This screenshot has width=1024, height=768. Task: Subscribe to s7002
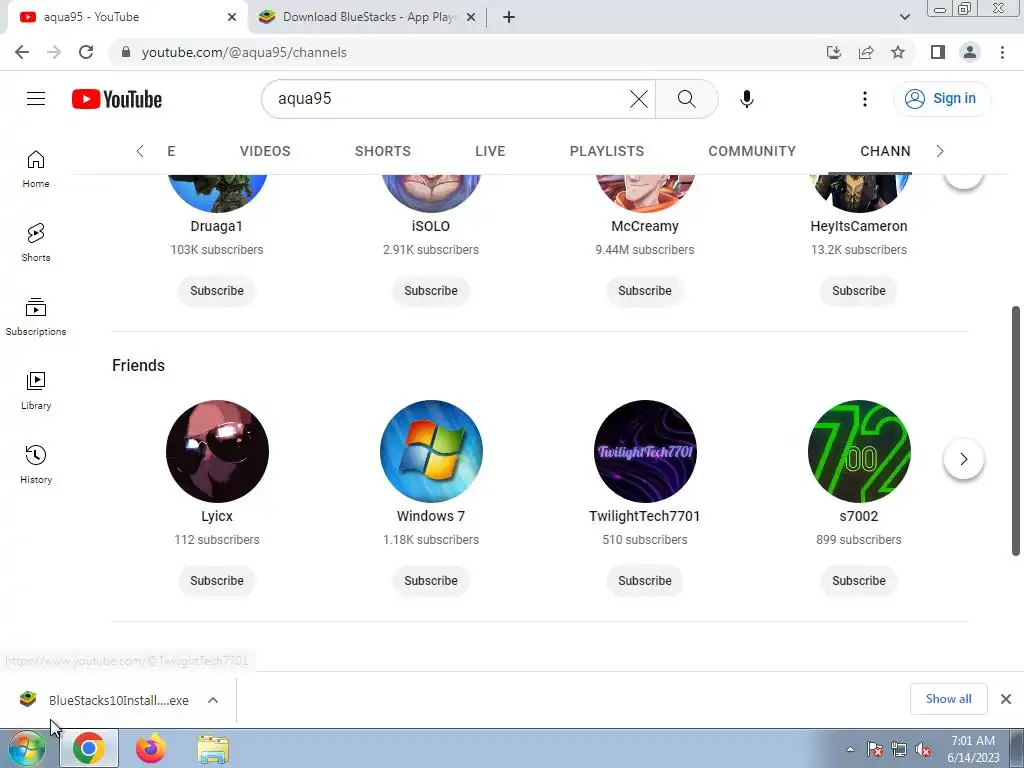click(859, 581)
